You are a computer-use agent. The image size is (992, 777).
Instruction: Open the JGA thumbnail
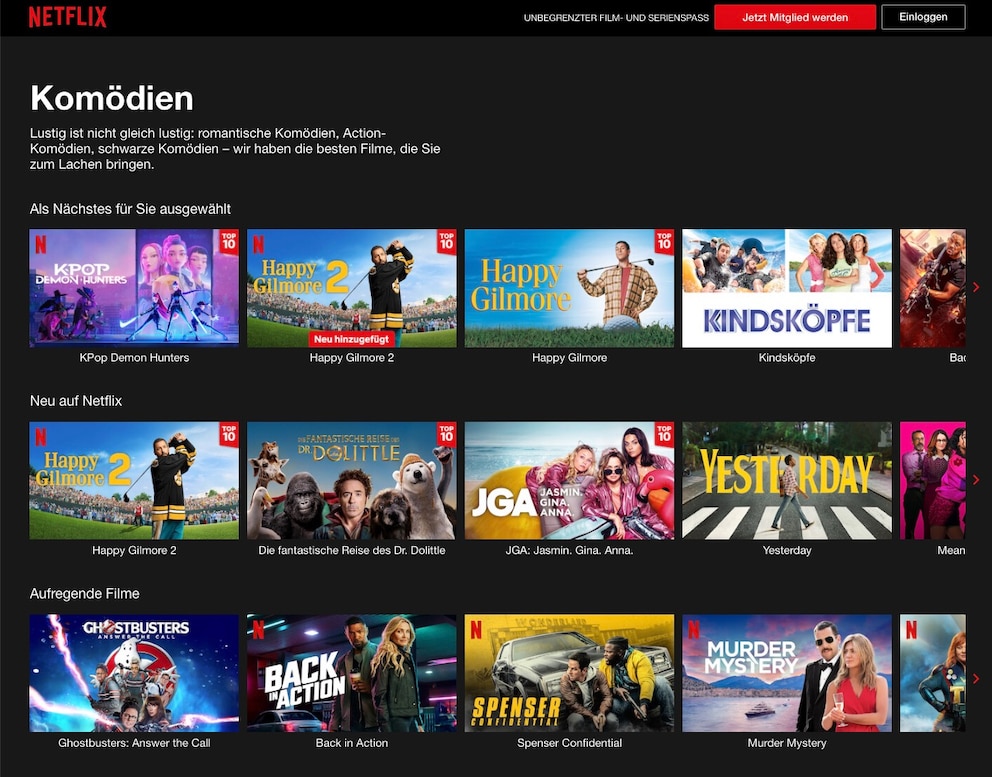click(569, 480)
